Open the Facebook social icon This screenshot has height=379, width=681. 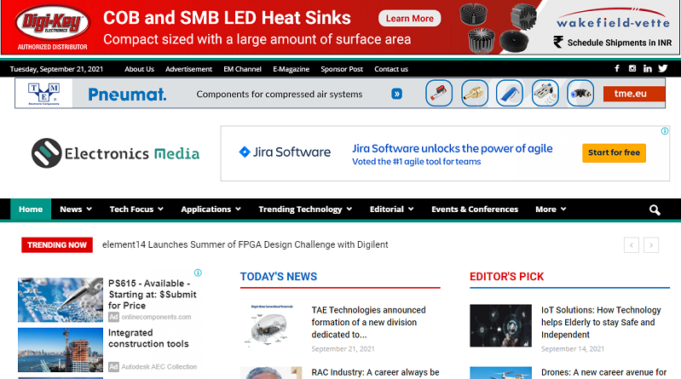click(x=617, y=69)
